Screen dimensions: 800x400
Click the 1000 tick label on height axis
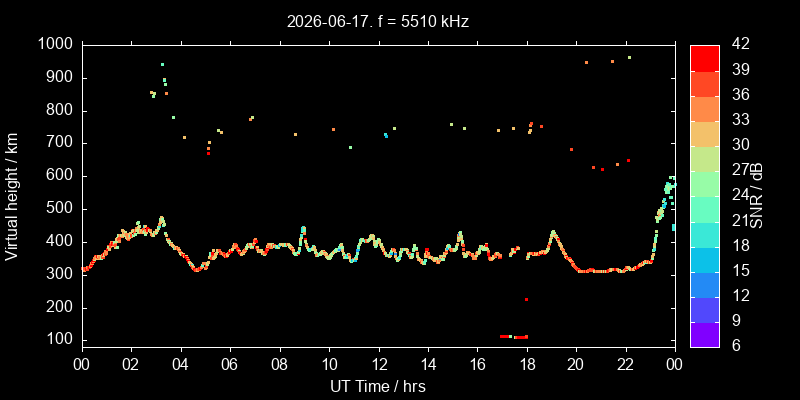tap(55, 45)
